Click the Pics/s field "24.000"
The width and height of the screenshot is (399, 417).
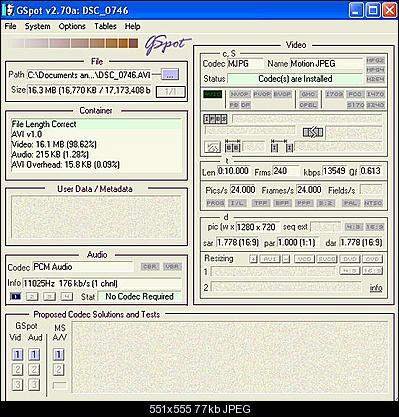click(243, 190)
